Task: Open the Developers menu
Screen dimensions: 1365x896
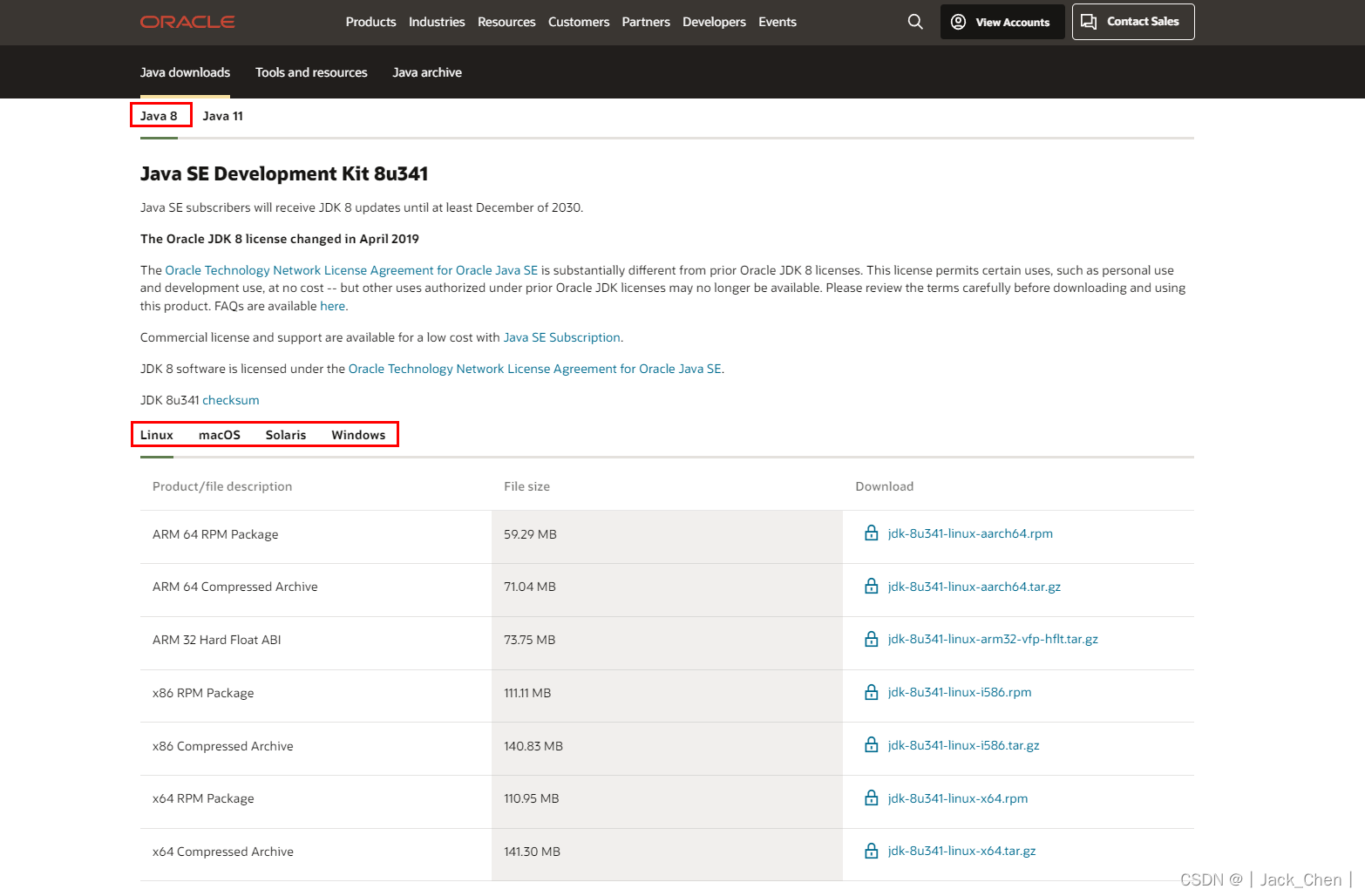Action: [x=714, y=22]
